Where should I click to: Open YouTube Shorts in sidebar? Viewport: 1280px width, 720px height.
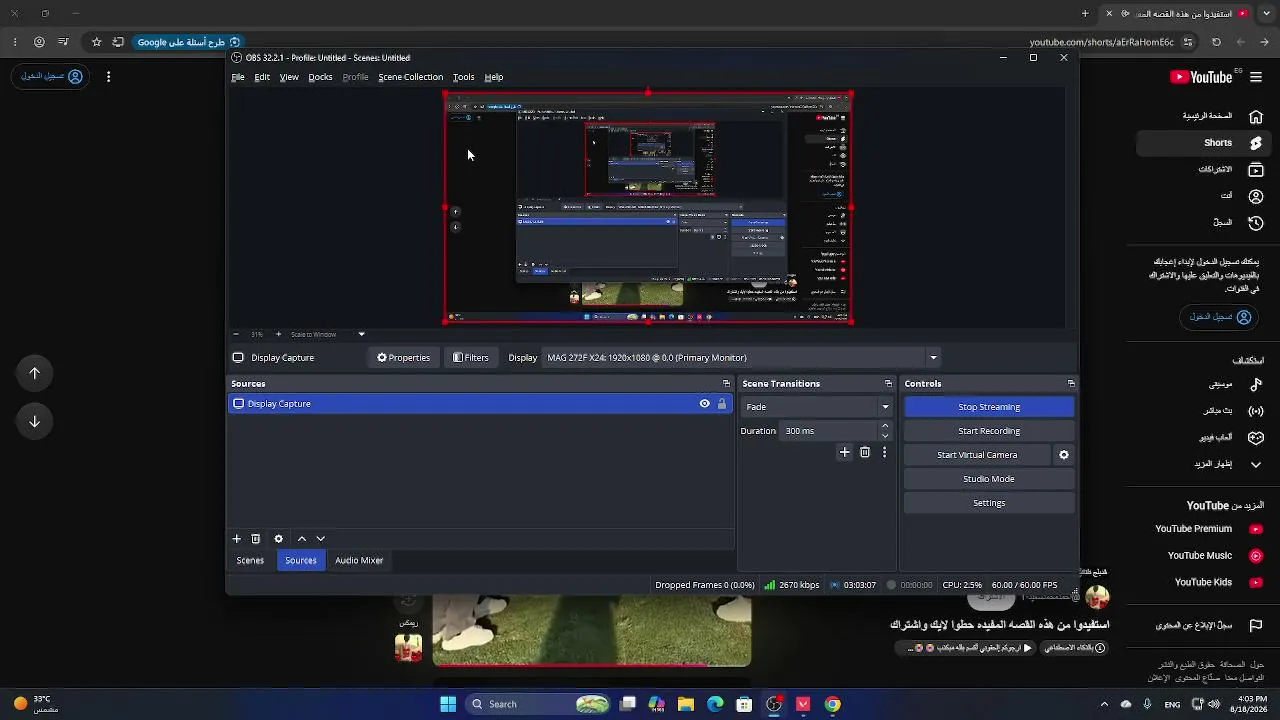point(1206,143)
